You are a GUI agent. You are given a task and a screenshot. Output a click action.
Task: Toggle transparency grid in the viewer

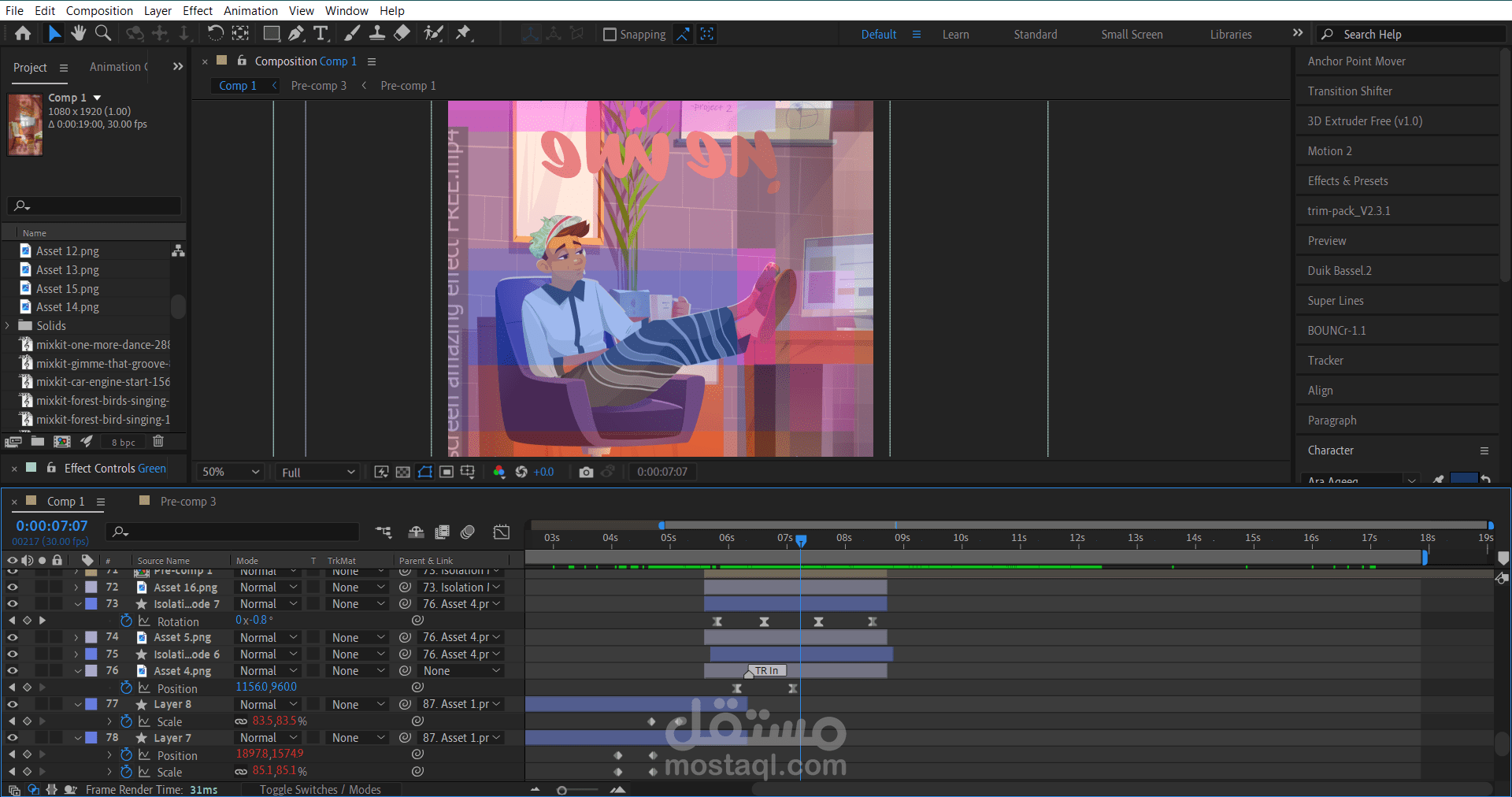click(x=402, y=472)
